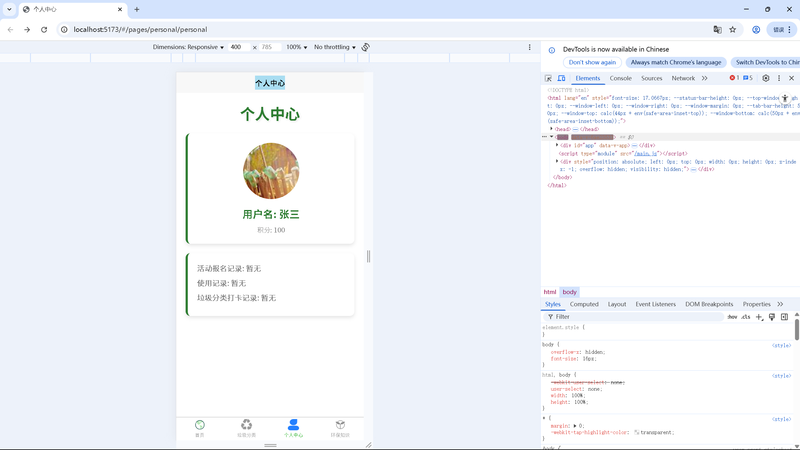
Task: Click Always match Chrome's language button
Action: click(676, 62)
